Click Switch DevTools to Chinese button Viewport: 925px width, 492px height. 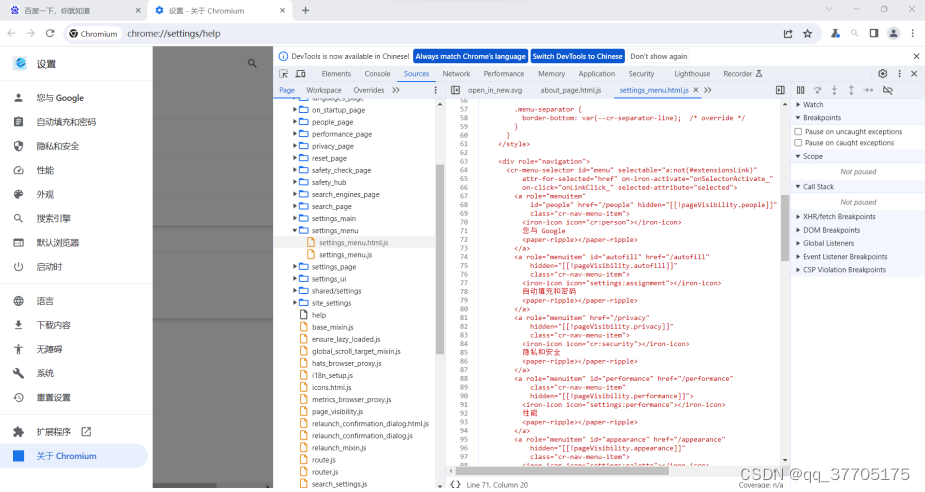tap(578, 57)
